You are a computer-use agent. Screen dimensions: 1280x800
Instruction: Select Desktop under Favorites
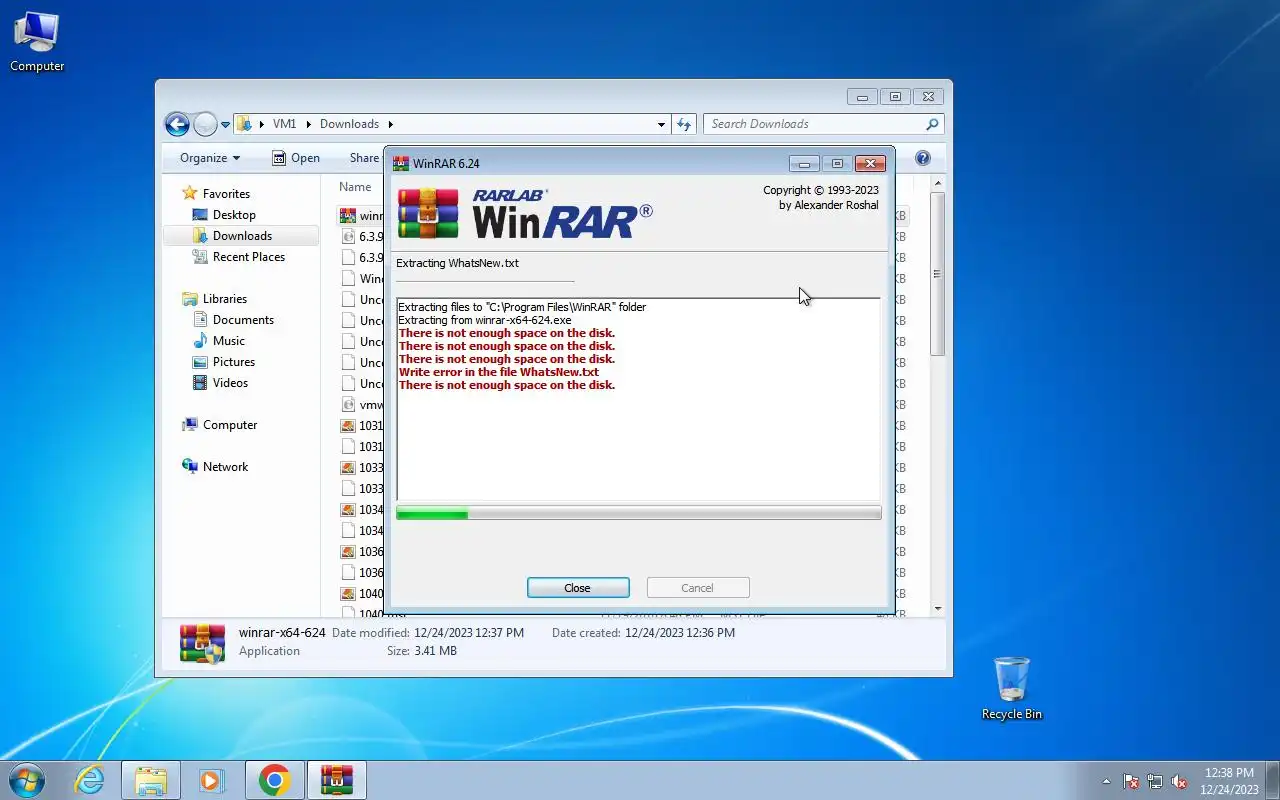234,215
